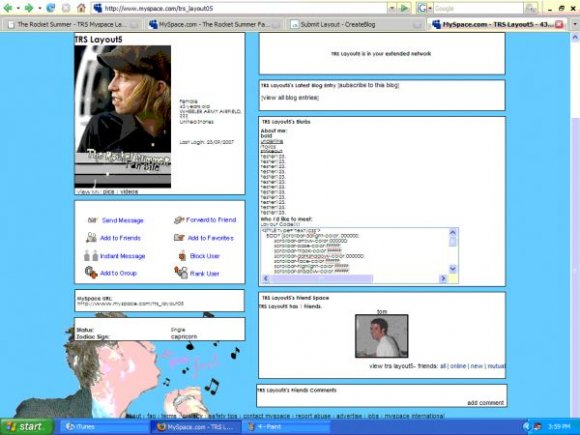The height and width of the screenshot is (435, 580).
Task: Click the Instant Message link
Action: click(122, 256)
